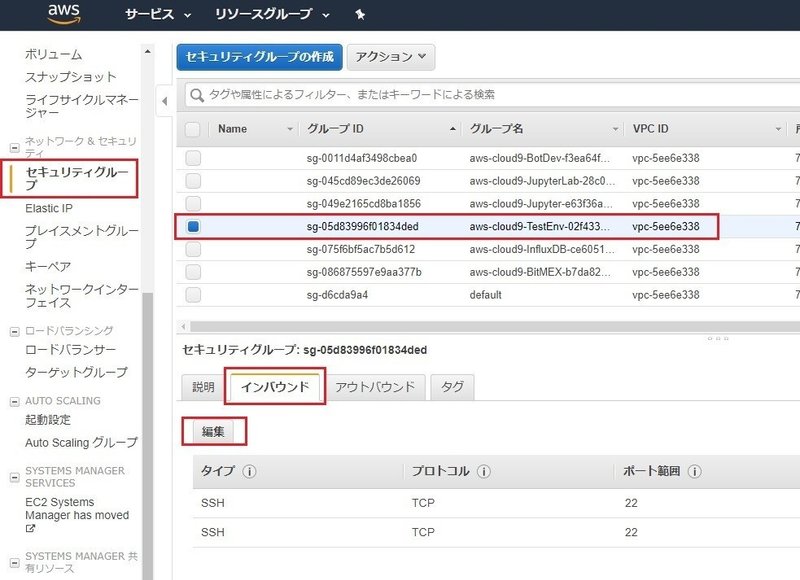Check the row sg-045cd89ec3de26069
800x580 pixels.
click(193, 181)
